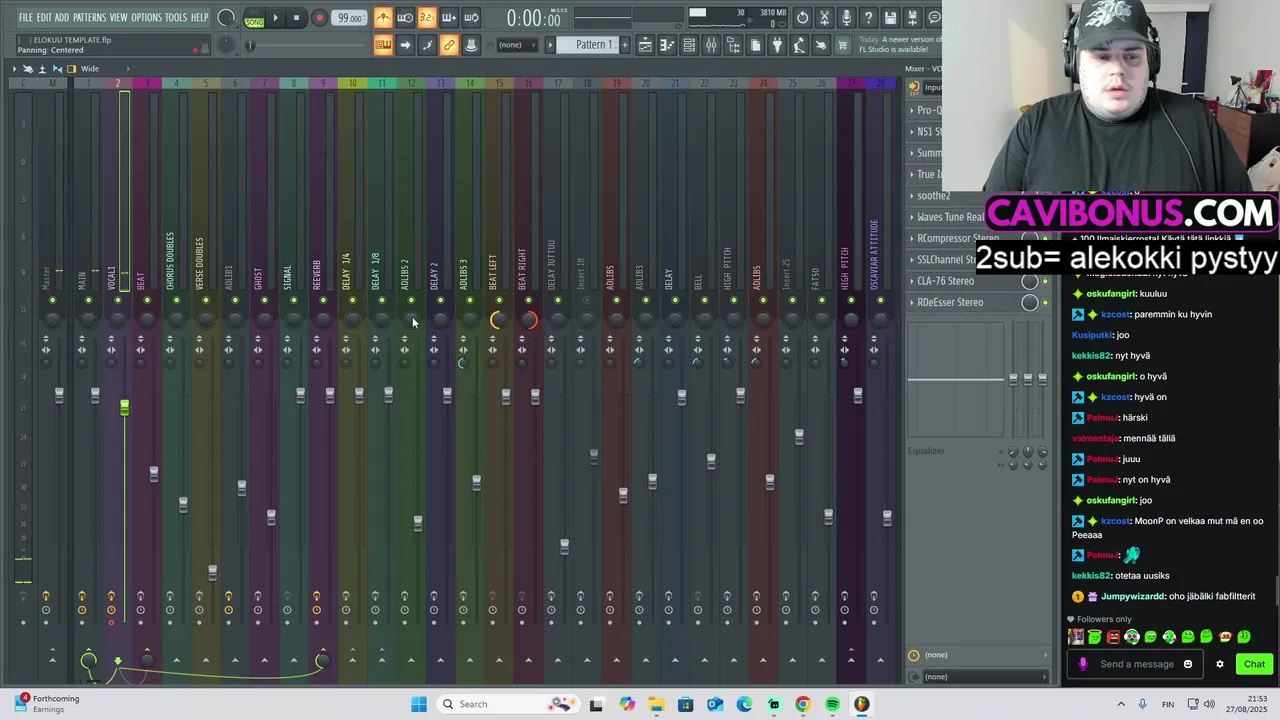
Task: Open the undo history icon
Action: point(803,18)
